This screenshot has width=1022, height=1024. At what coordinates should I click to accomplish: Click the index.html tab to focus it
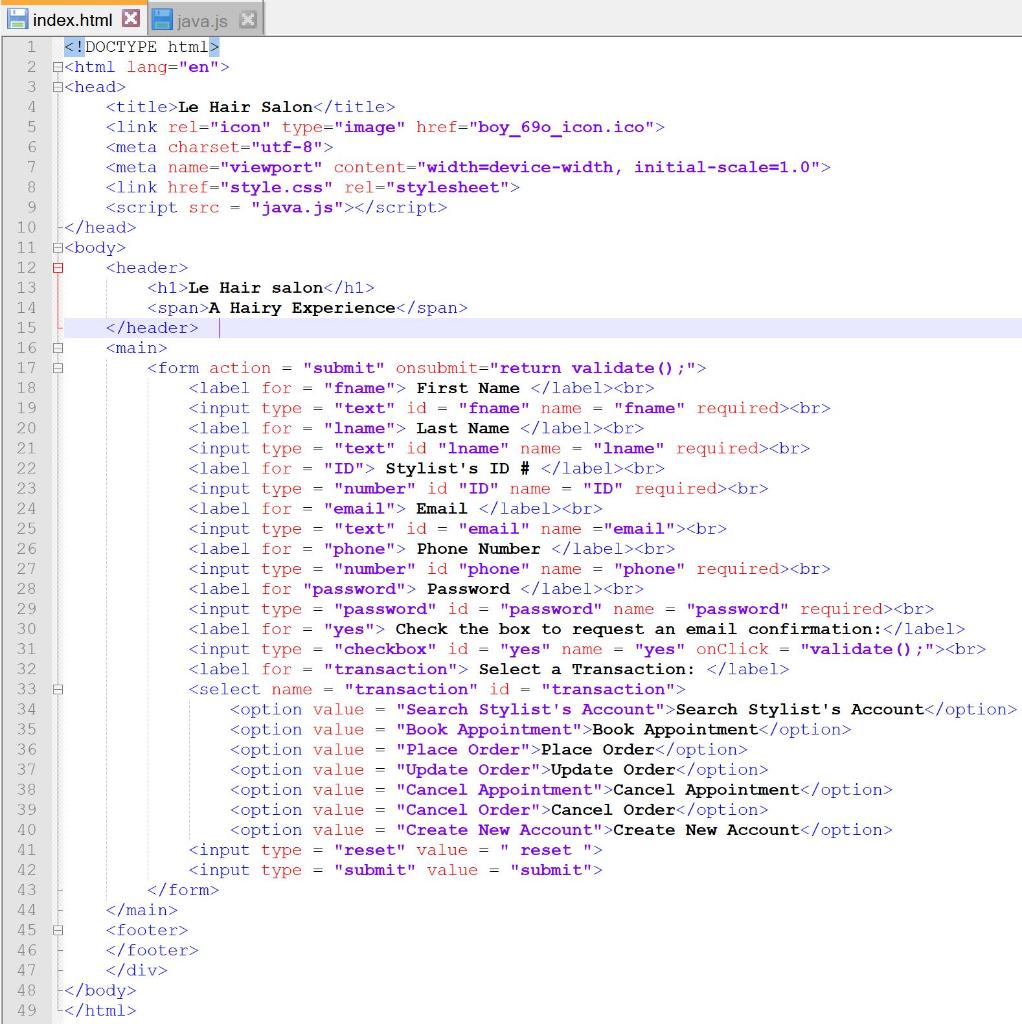[x=75, y=17]
